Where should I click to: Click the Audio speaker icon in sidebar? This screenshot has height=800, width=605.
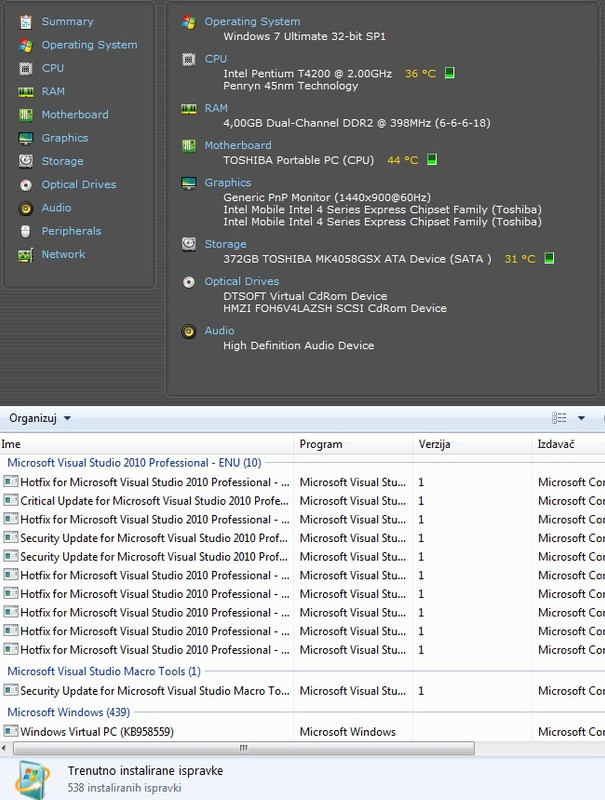point(26,208)
